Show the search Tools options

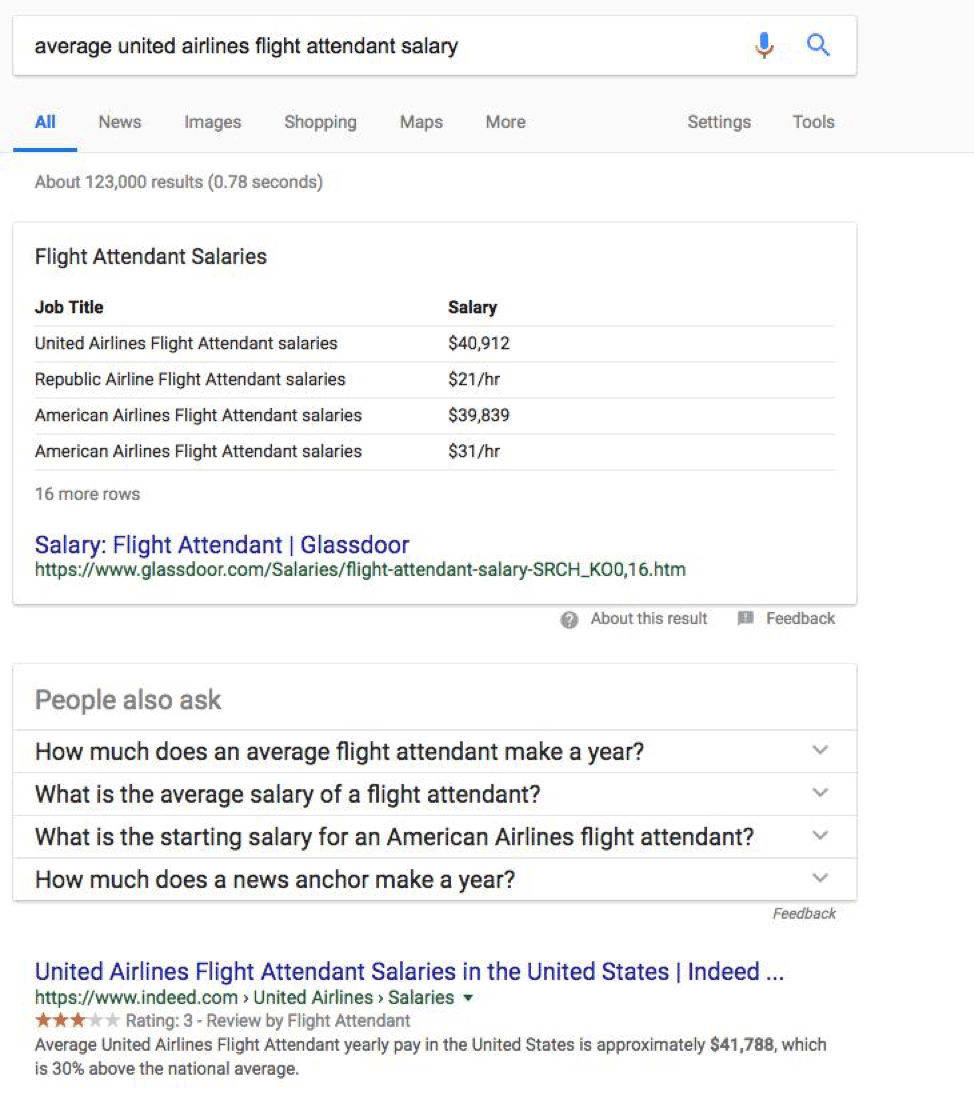[x=813, y=122]
